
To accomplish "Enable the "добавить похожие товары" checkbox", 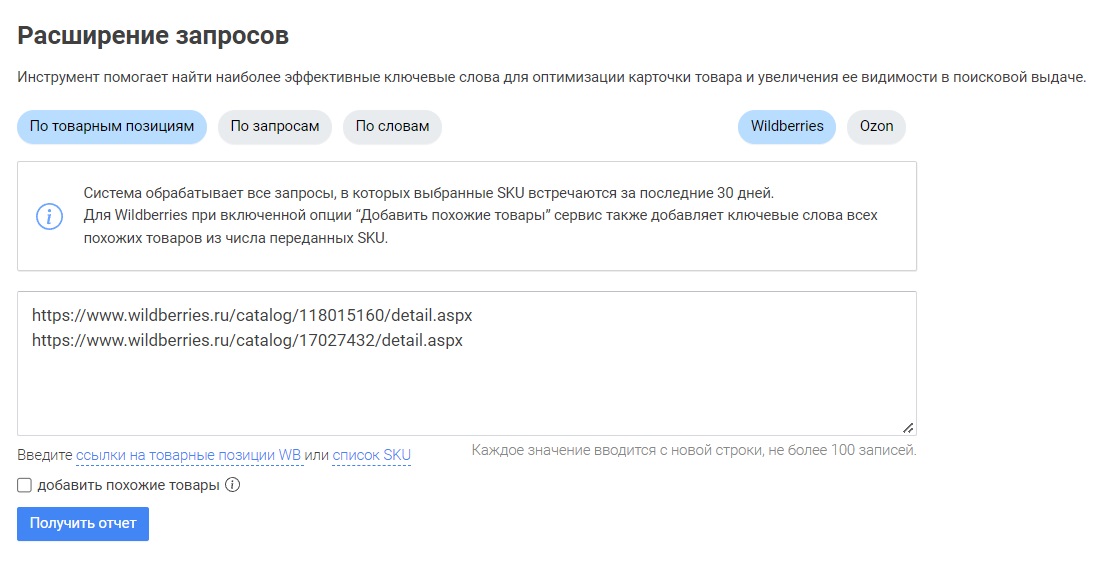I will [x=25, y=486].
